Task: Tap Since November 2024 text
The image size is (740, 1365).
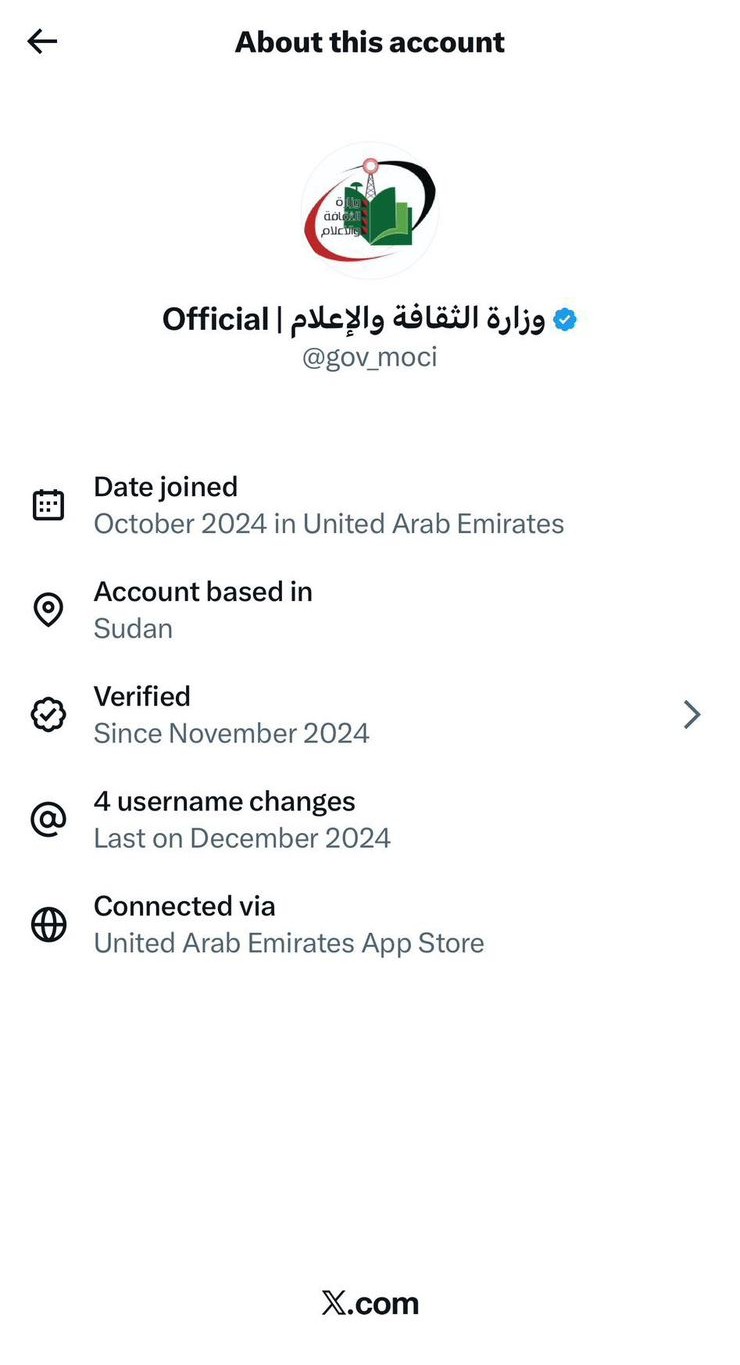Action: point(231,733)
